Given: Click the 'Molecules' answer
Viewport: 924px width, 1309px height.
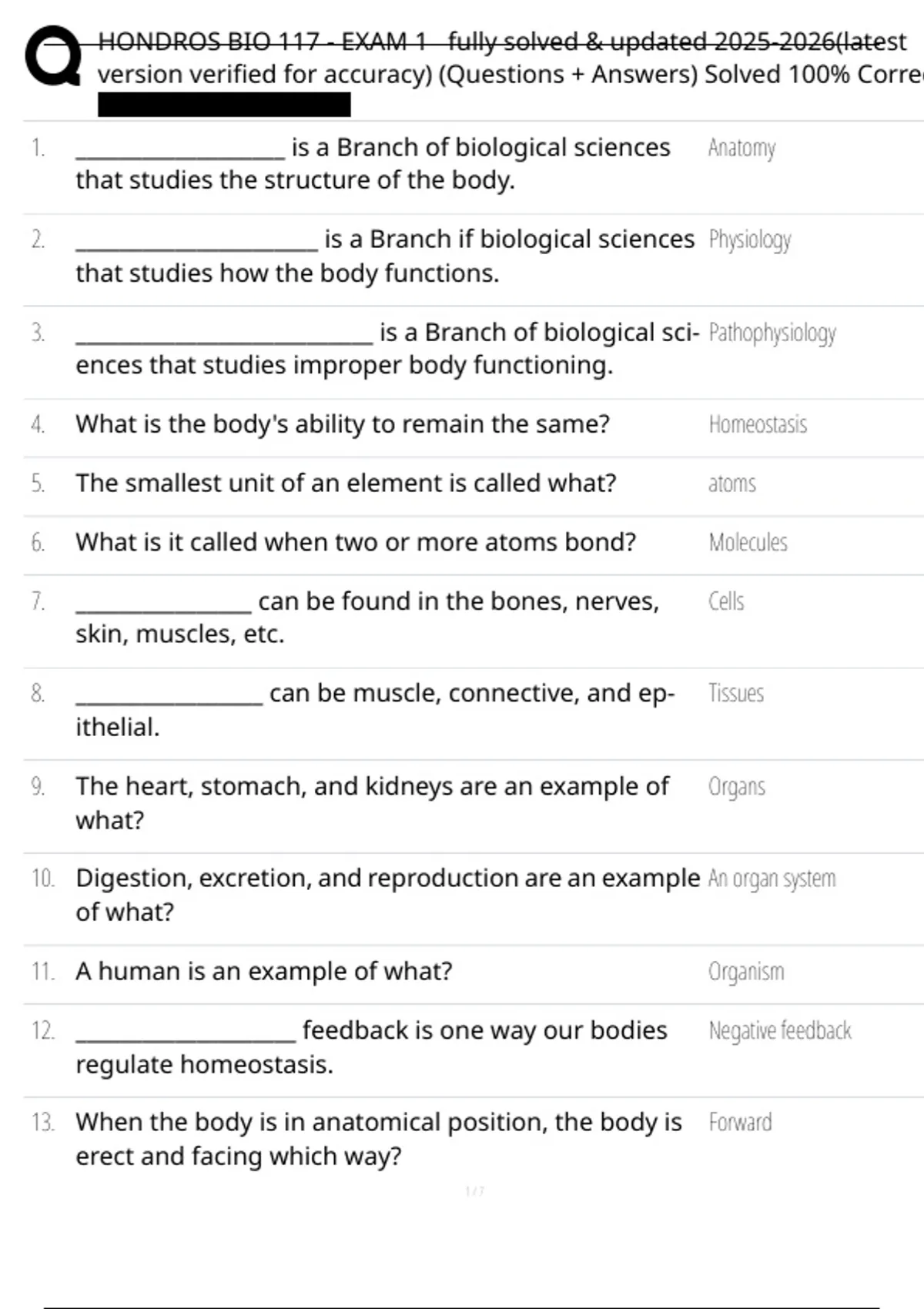Looking at the screenshot, I should [x=748, y=543].
